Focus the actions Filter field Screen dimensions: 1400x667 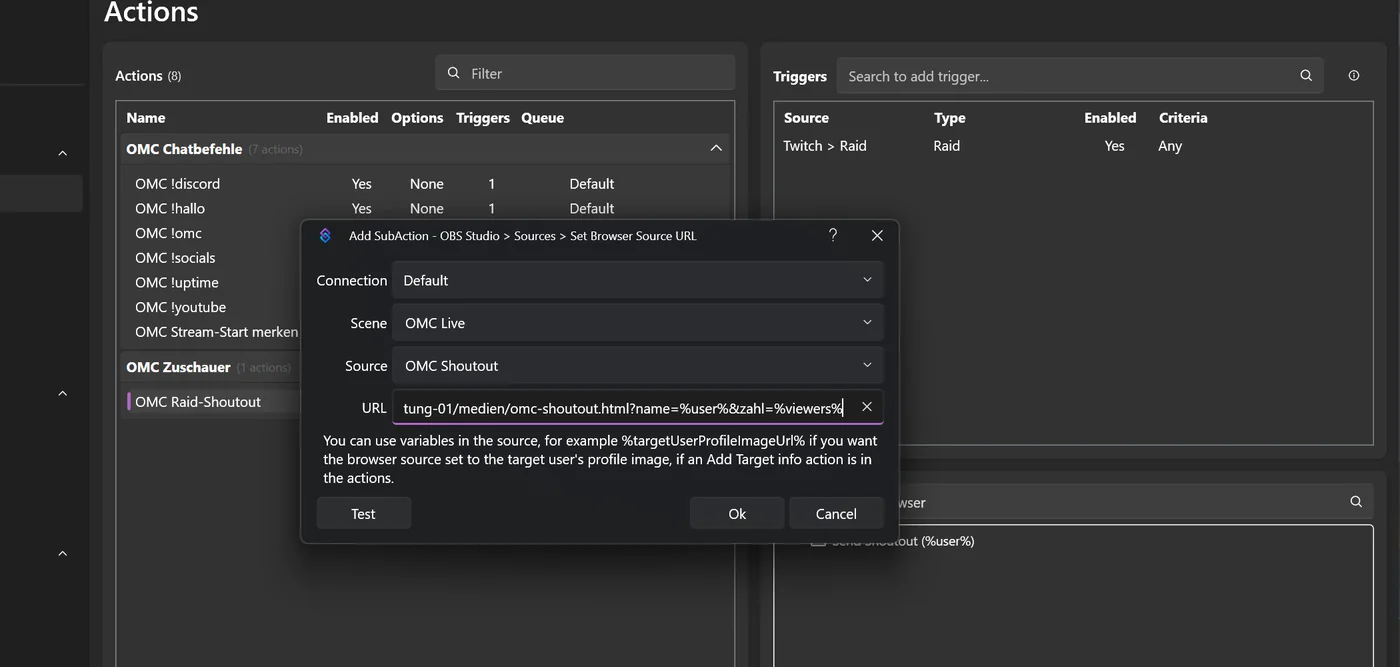585,73
